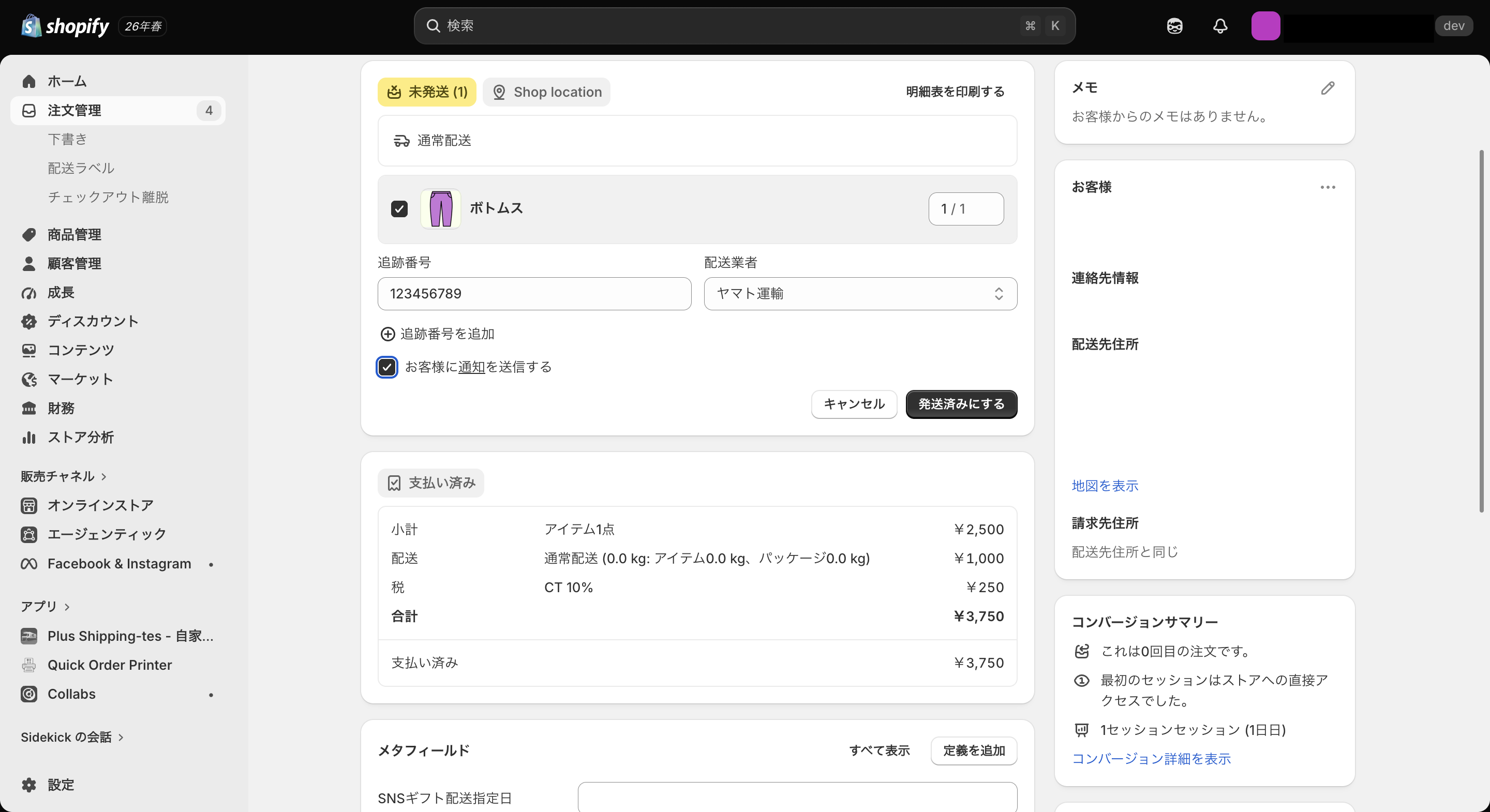This screenshot has height=812, width=1490.
Task: Click the purple store avatar
Action: 1265,26
